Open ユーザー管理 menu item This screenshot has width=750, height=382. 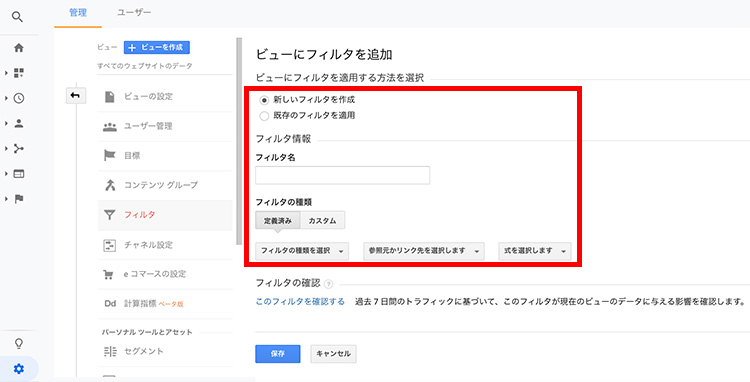165,127
